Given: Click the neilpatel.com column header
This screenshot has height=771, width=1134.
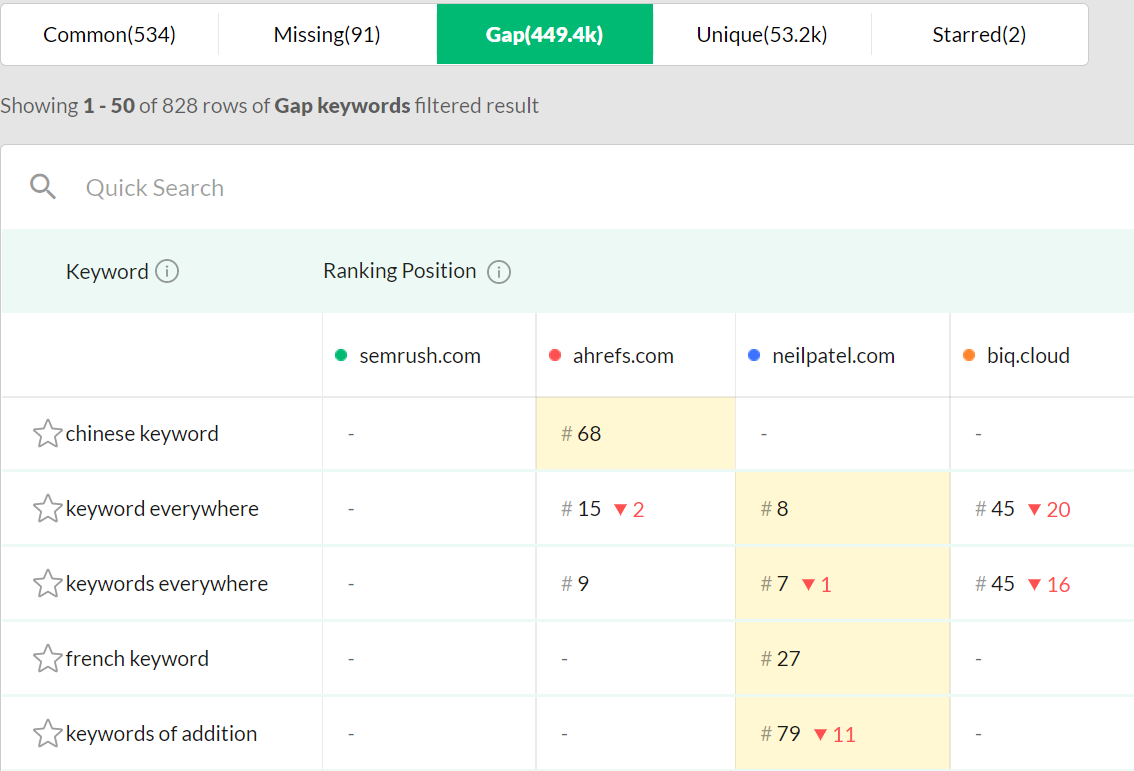Looking at the screenshot, I should pos(843,355).
